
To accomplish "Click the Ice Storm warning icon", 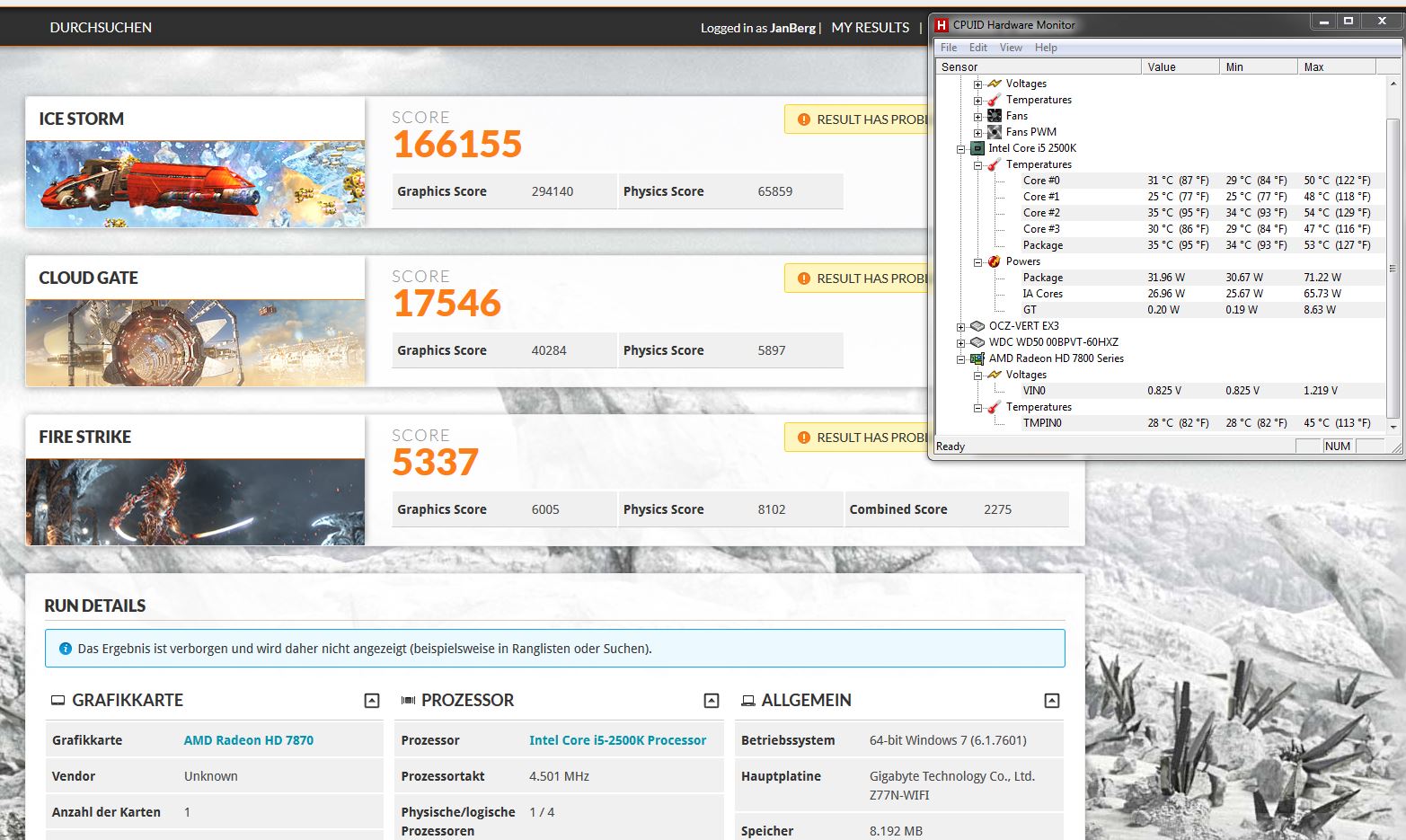I will pos(804,119).
